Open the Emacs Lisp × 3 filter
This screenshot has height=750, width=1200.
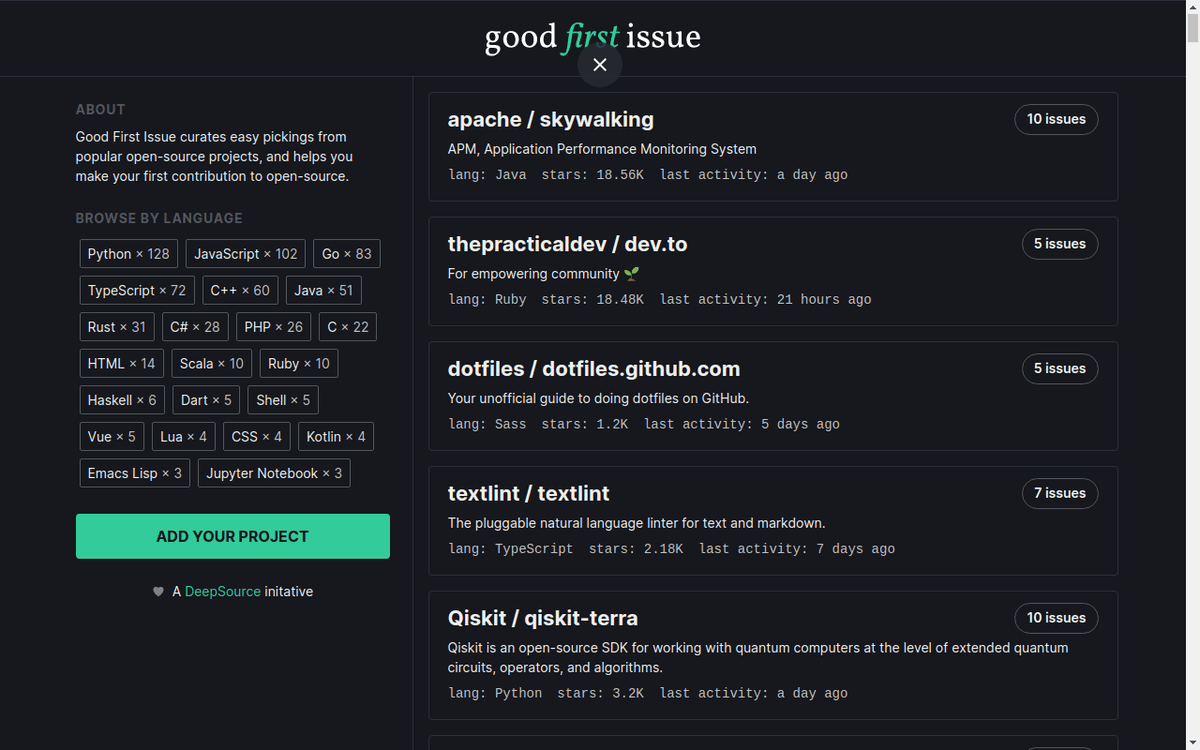coord(135,473)
